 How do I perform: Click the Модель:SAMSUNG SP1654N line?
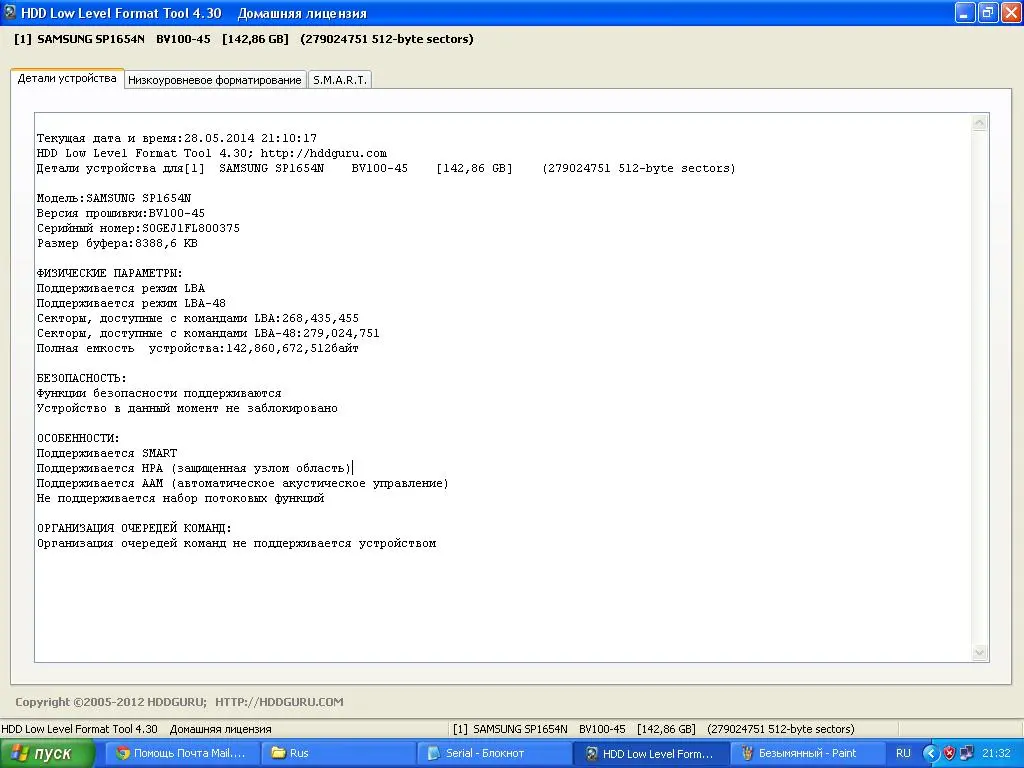(114, 199)
